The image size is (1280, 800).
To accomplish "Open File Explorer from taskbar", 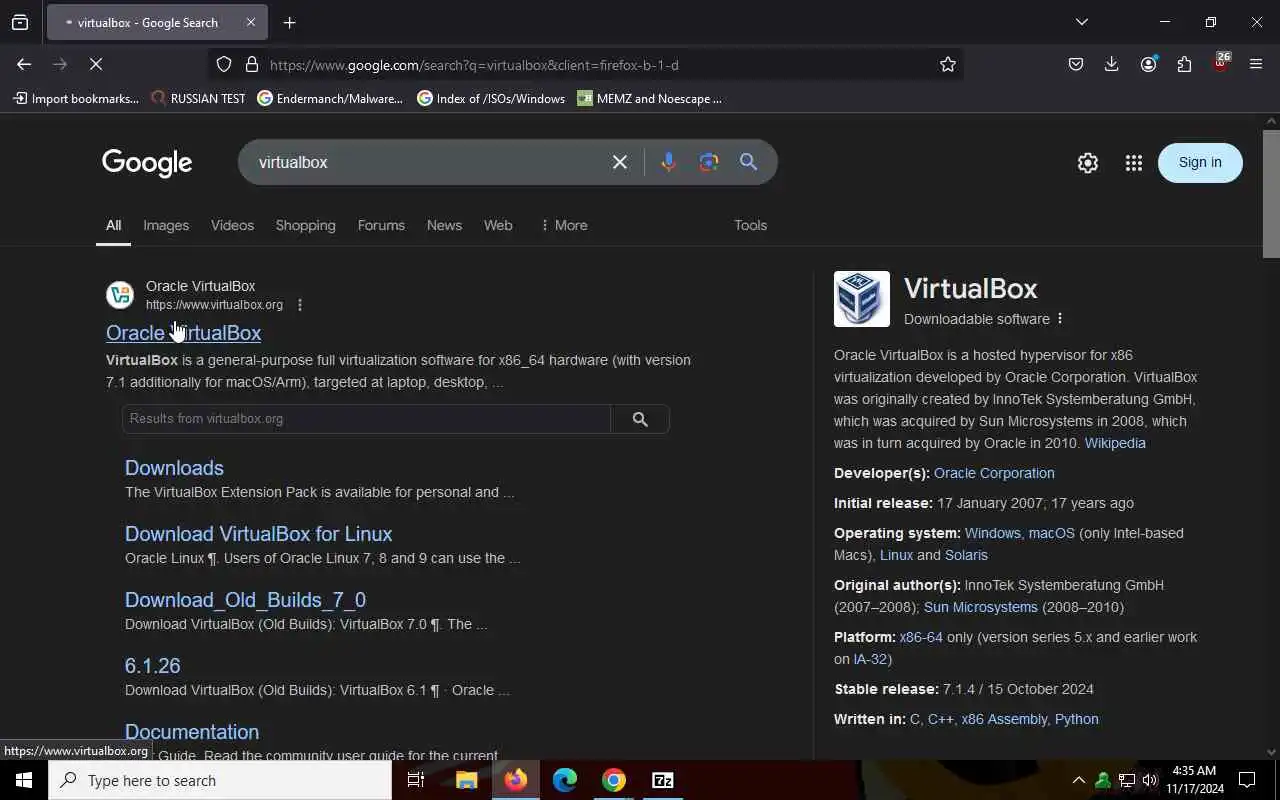I will point(467,780).
